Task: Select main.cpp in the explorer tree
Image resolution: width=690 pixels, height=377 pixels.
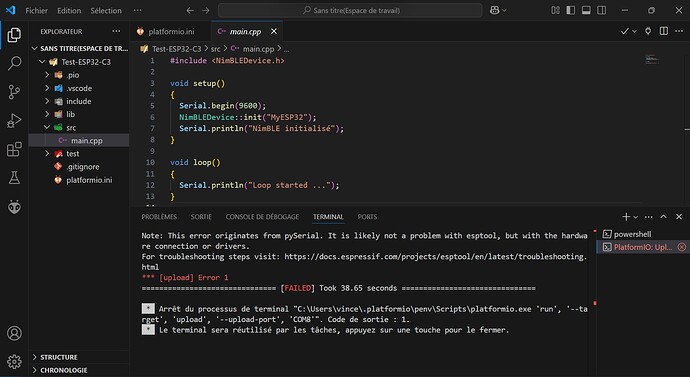Action: click(79, 141)
